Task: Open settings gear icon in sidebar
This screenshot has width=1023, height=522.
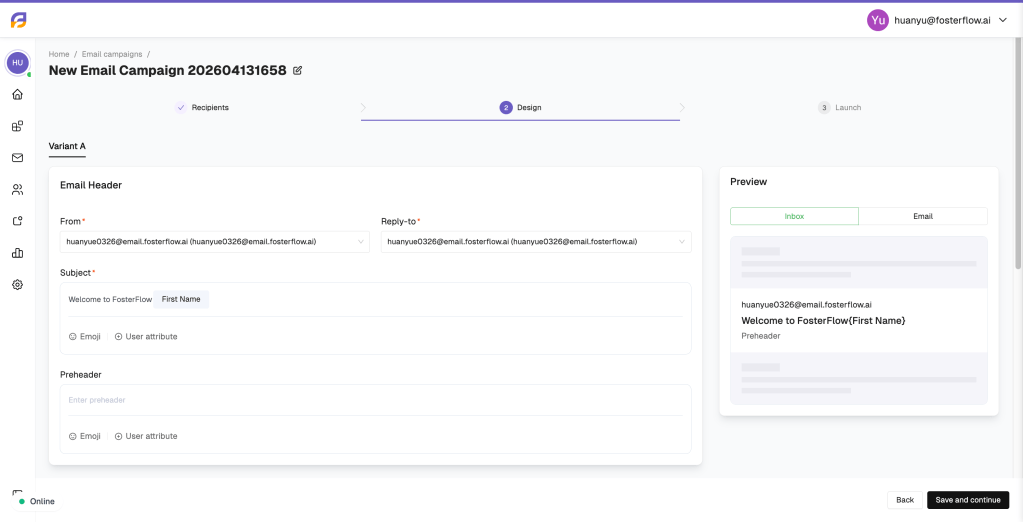Action: click(x=18, y=284)
